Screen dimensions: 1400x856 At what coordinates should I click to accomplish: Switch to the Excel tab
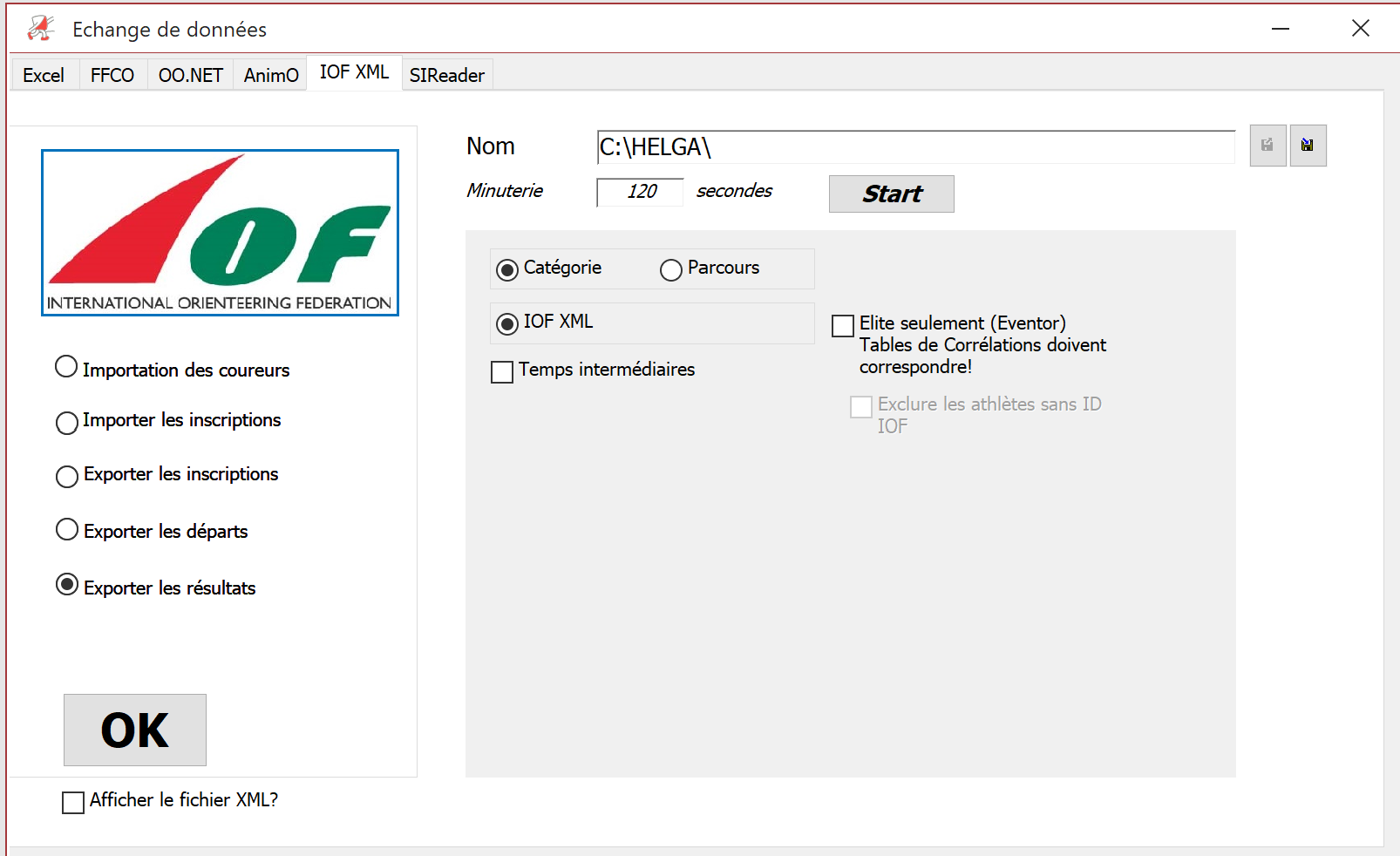44,75
